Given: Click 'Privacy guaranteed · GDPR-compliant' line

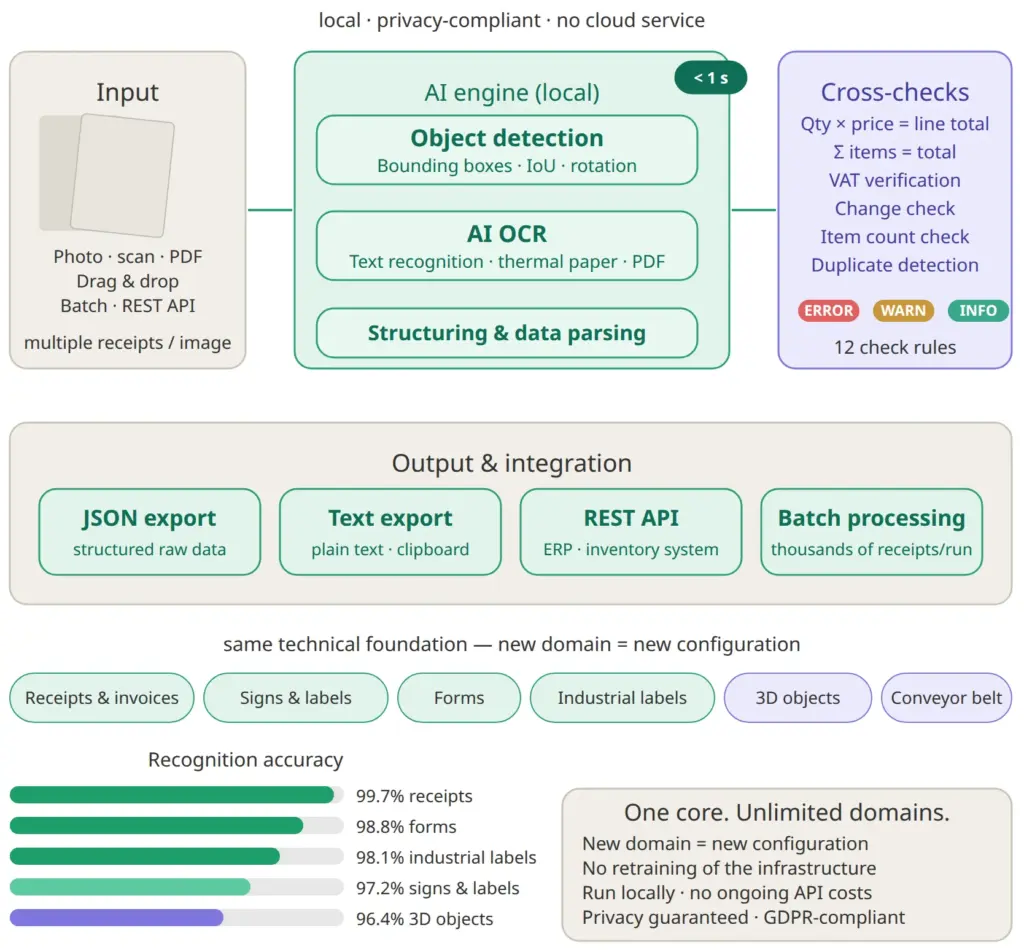Looking at the screenshot, I should [744, 917].
